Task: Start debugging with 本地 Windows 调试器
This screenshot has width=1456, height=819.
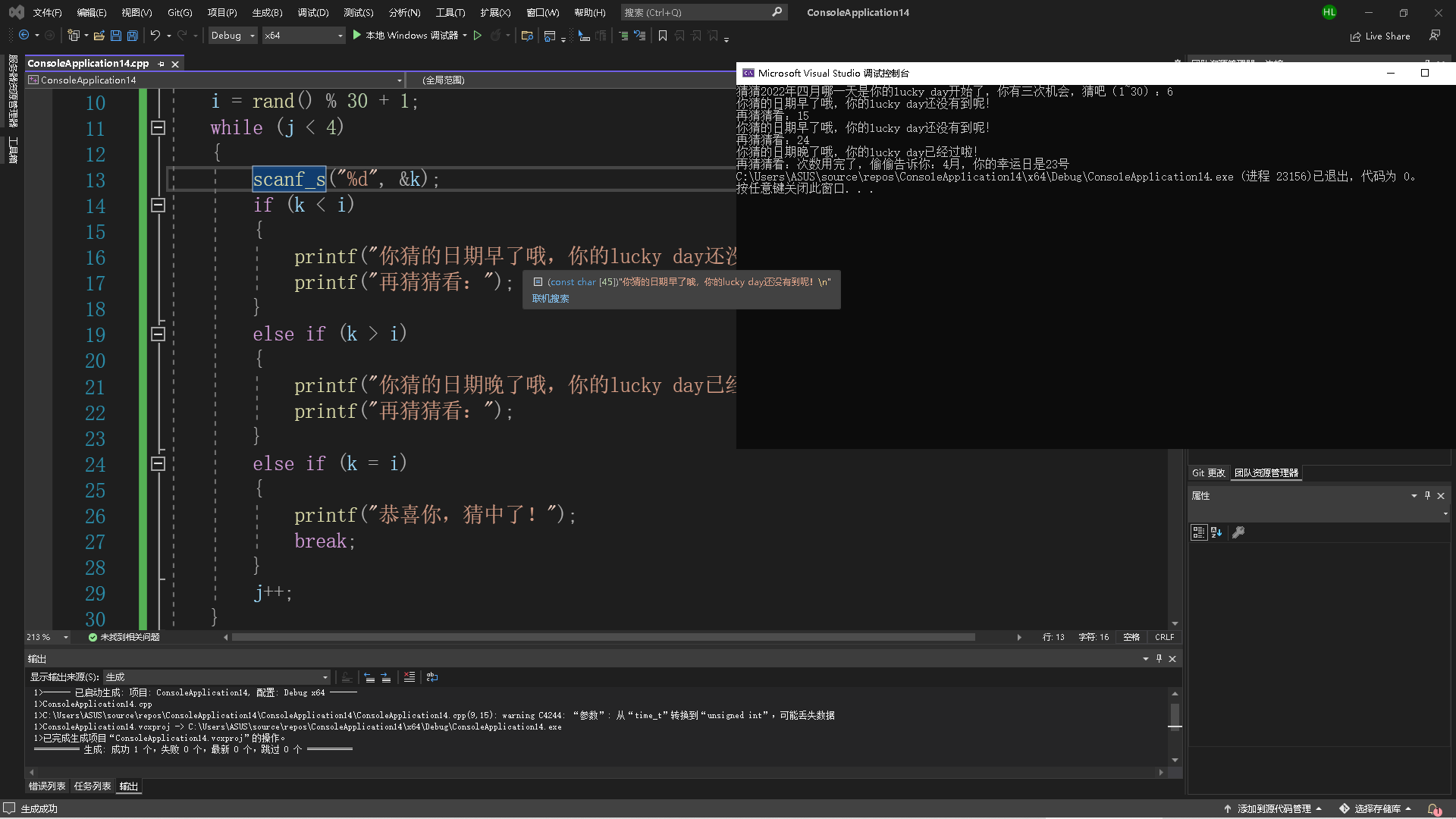Action: click(x=409, y=36)
